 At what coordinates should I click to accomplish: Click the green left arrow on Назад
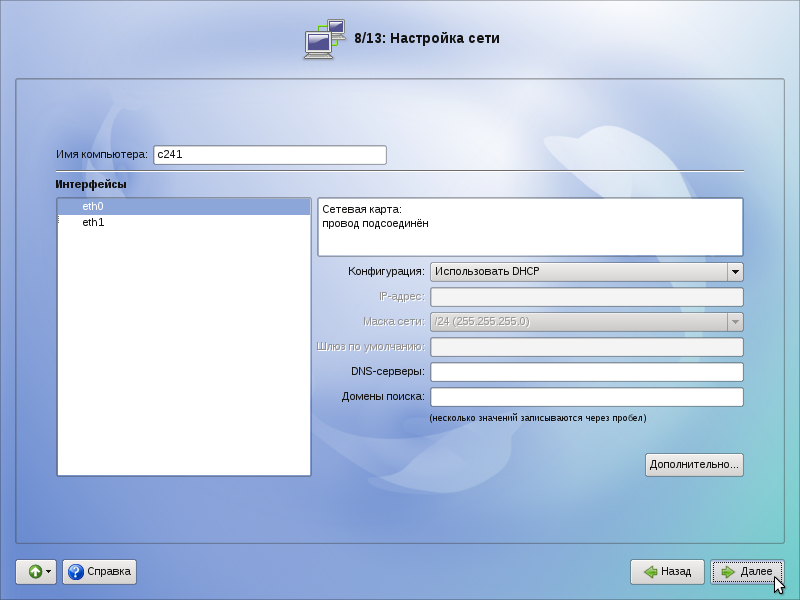[x=650, y=572]
